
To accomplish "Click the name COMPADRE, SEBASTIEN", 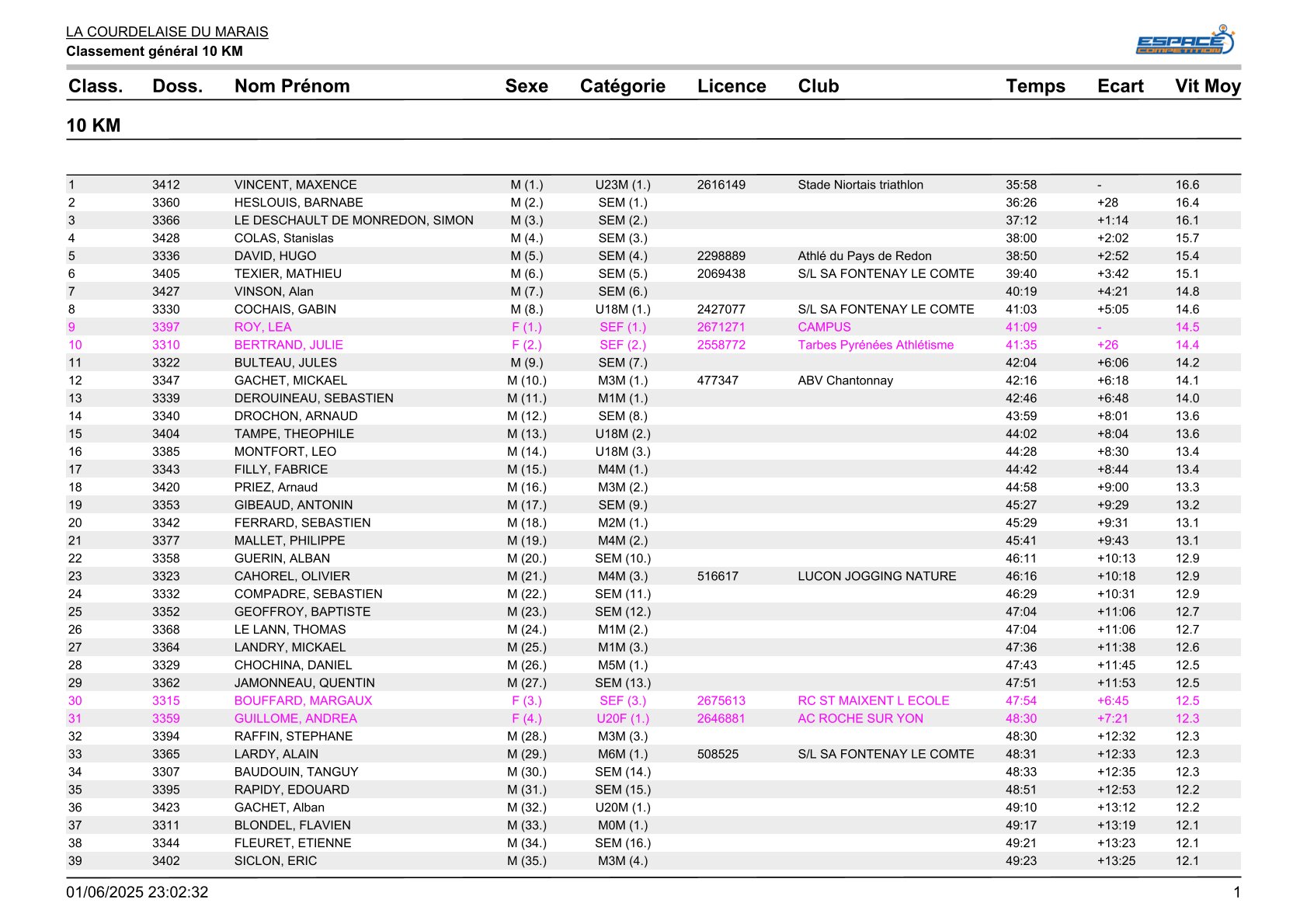I will tap(308, 596).
